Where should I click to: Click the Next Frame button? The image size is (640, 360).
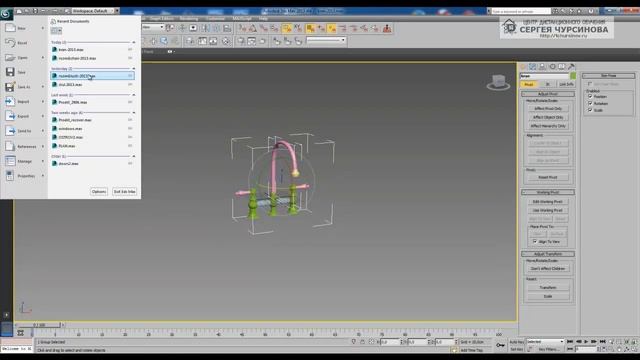594,341
